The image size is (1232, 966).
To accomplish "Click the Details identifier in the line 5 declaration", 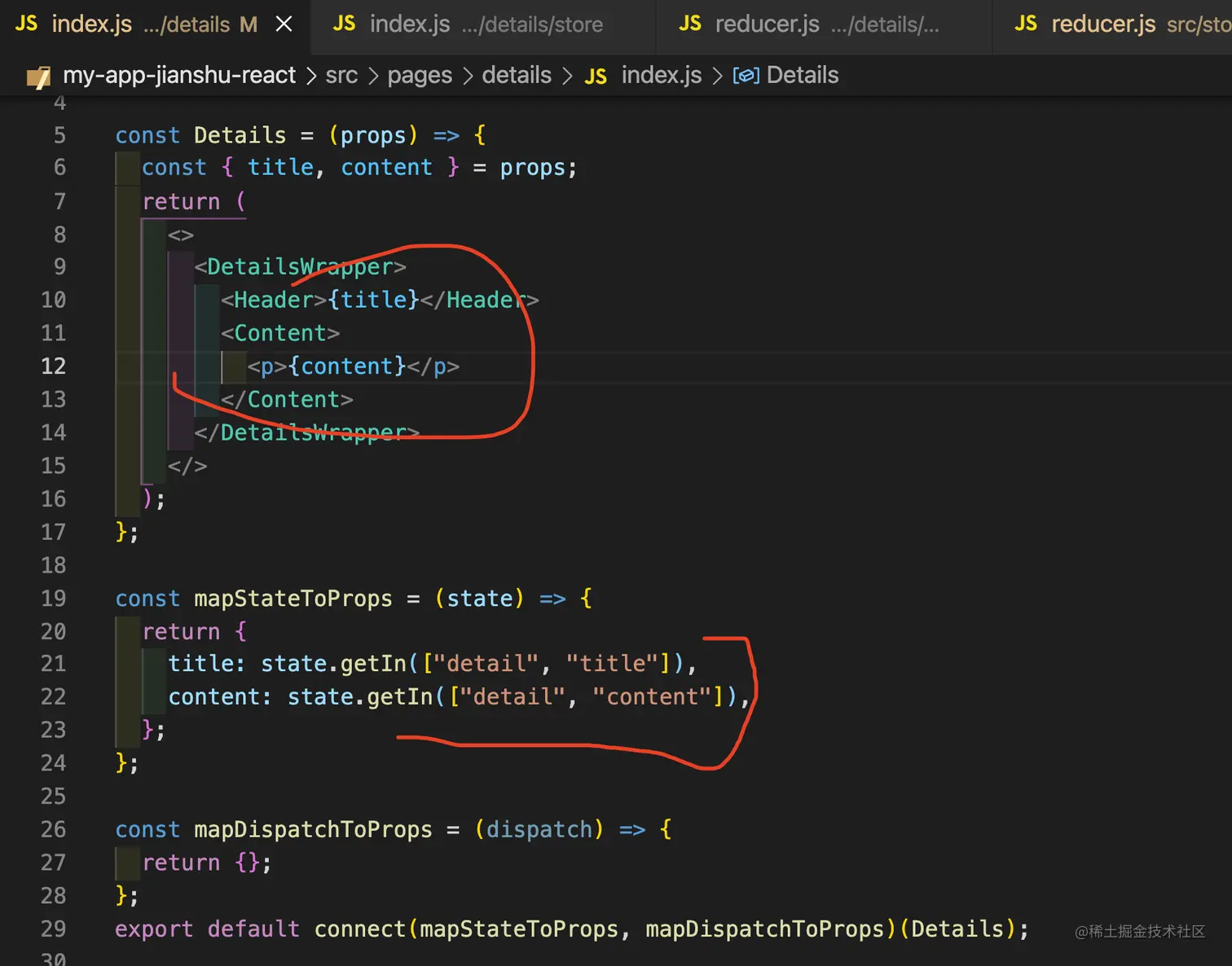I will [240, 135].
